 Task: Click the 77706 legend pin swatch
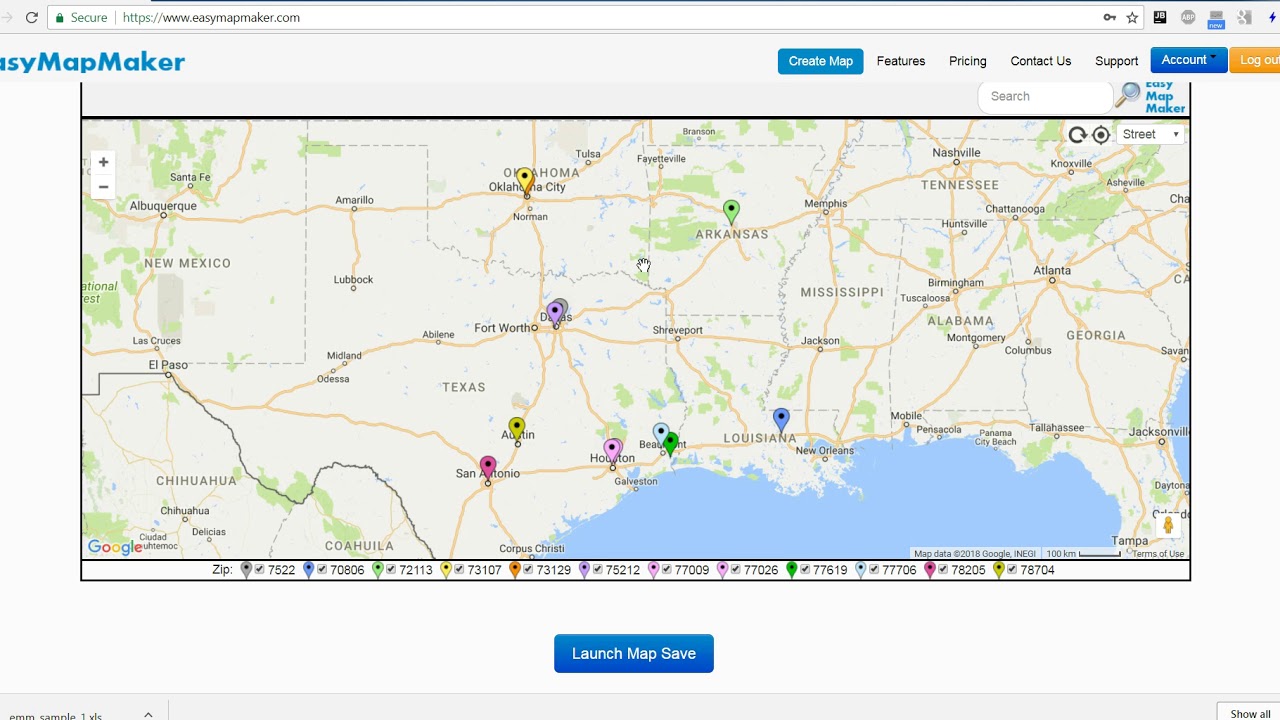[860, 570]
